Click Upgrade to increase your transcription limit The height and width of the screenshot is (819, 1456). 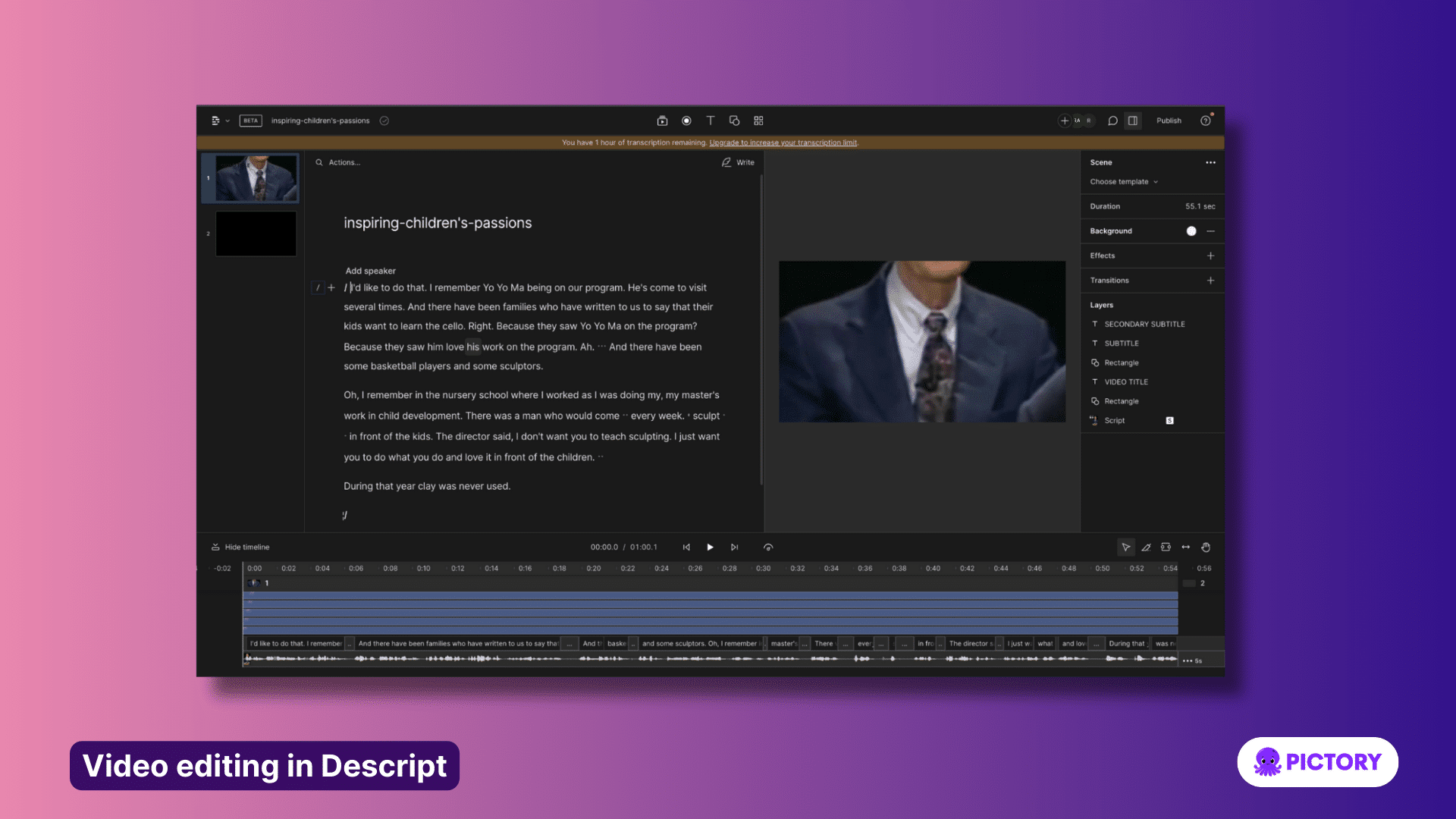tap(783, 143)
